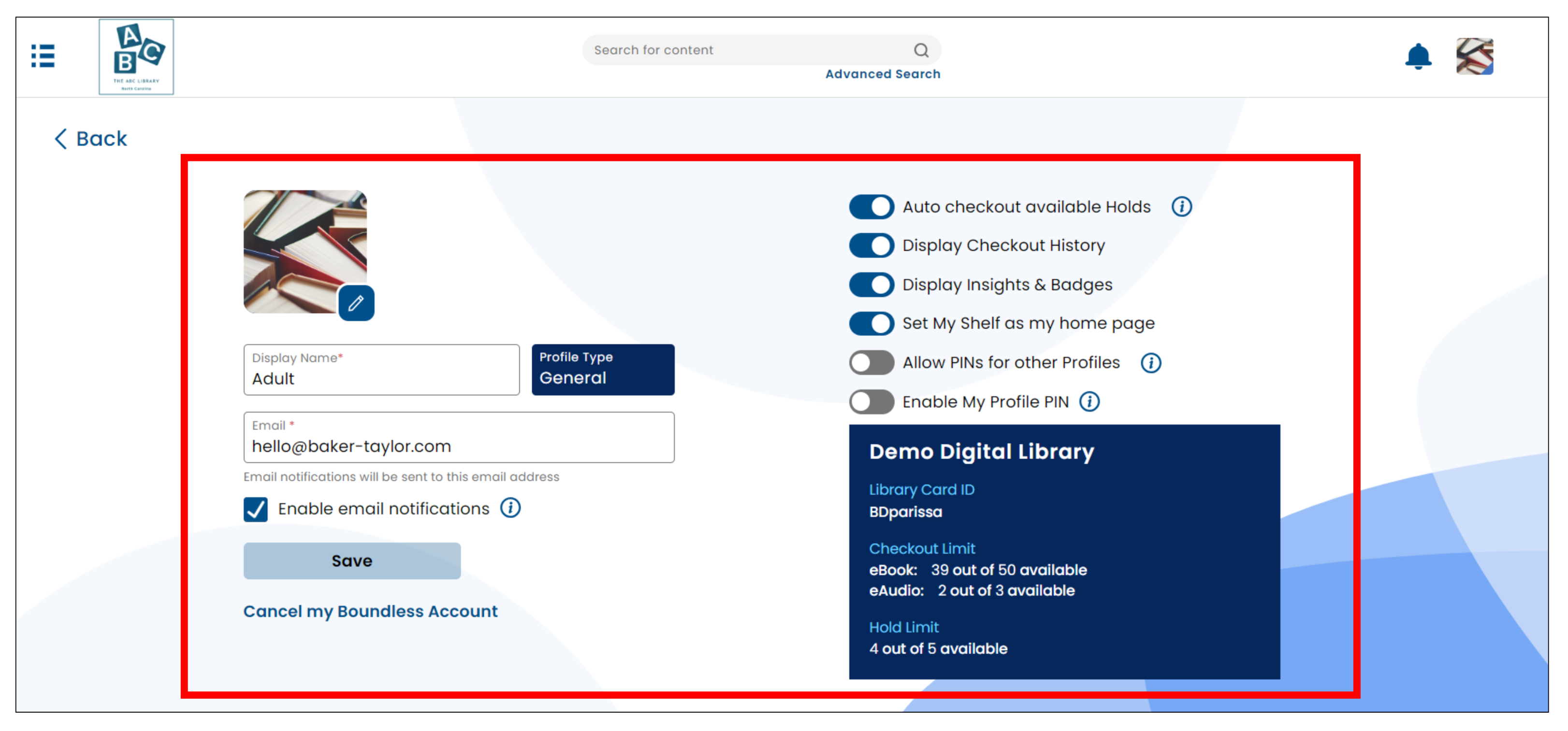1568x731 pixels.
Task: Open the notifications bell
Action: click(x=1419, y=56)
